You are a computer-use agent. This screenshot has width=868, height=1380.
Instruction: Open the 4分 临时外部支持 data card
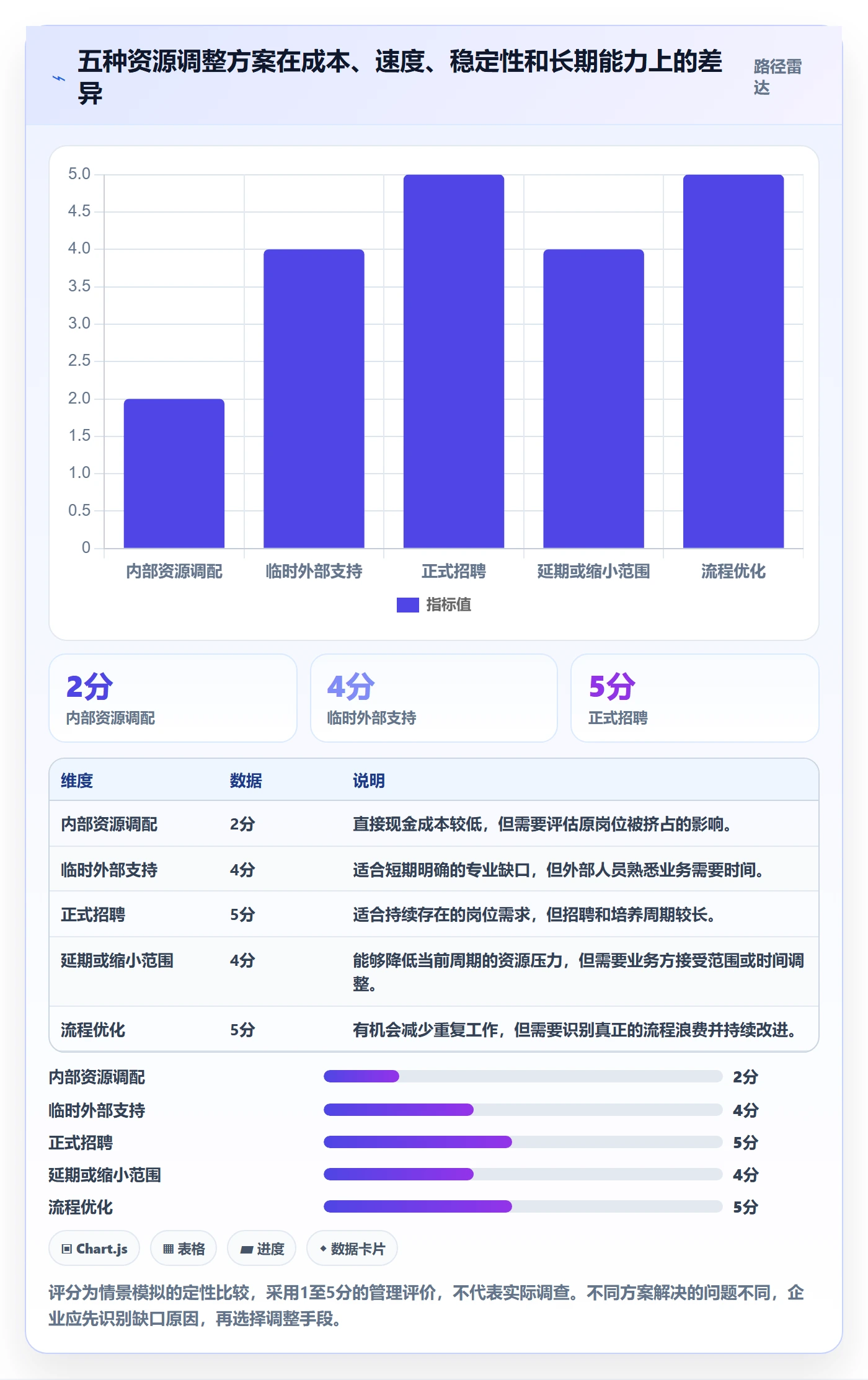pos(434,698)
